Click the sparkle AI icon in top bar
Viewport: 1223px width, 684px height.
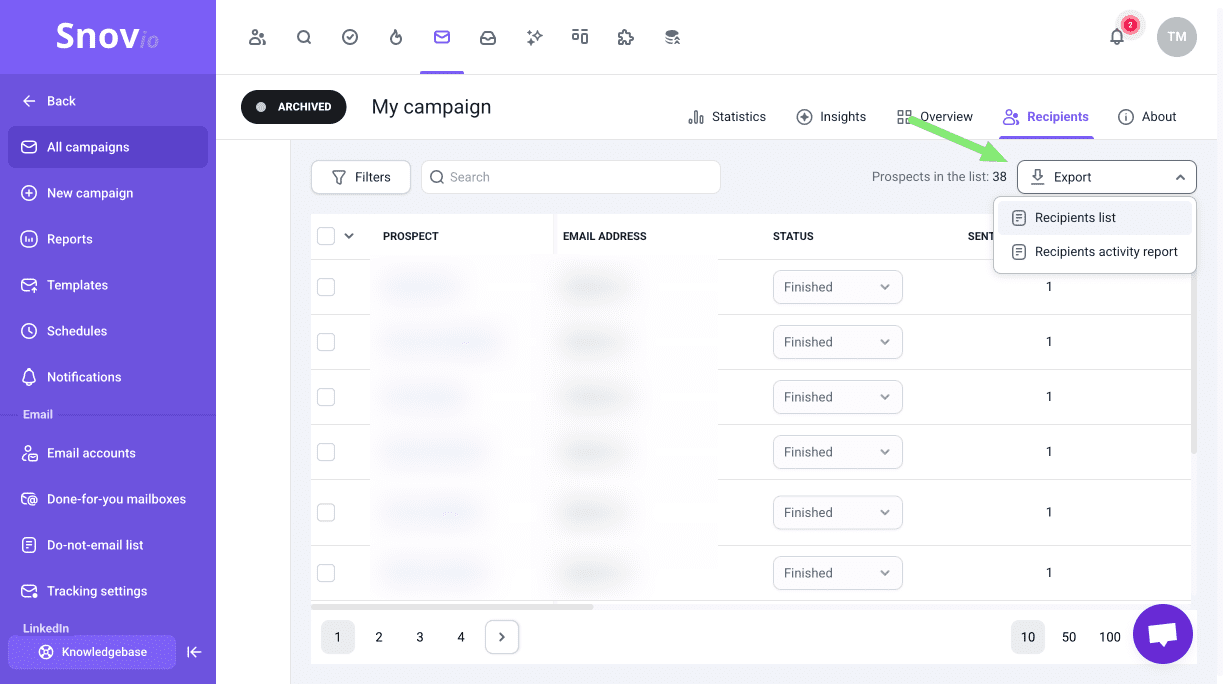pyautogui.click(x=535, y=37)
